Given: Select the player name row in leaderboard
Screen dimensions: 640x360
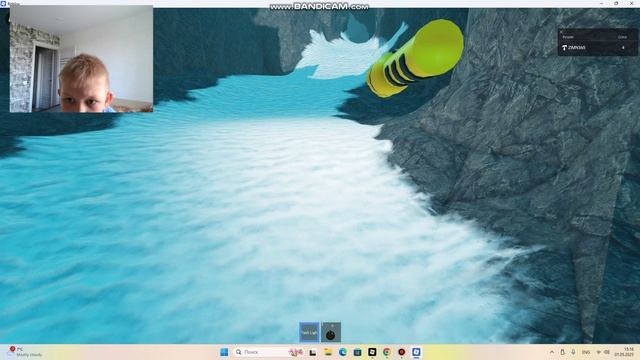Looking at the screenshot, I should (x=597, y=48).
